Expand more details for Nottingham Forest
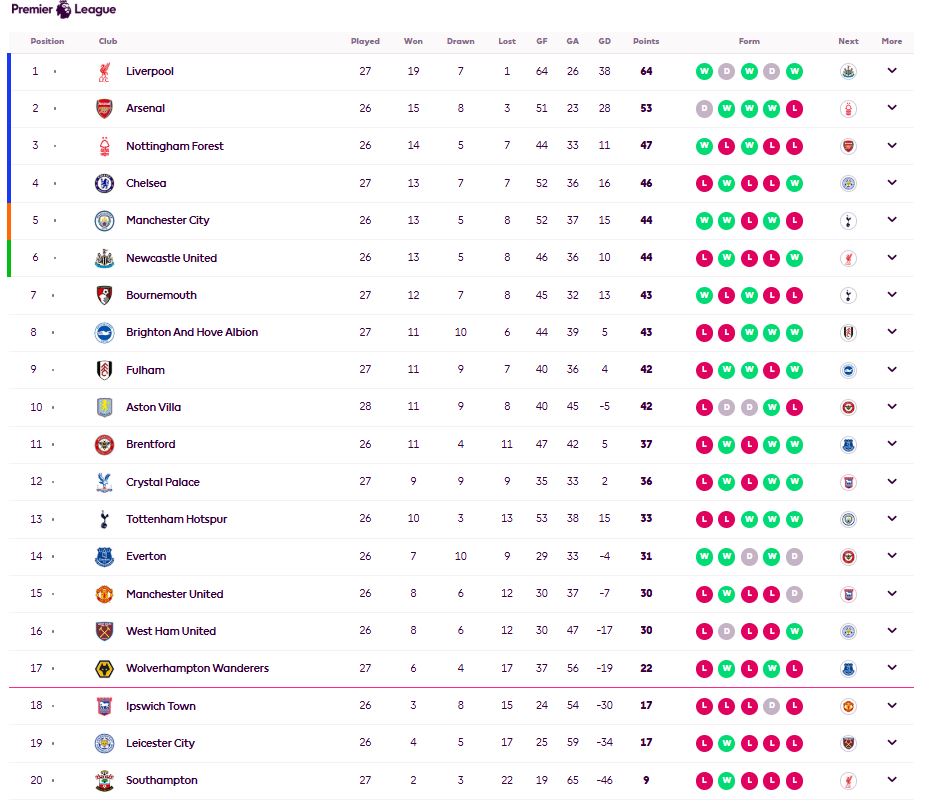 [x=892, y=146]
